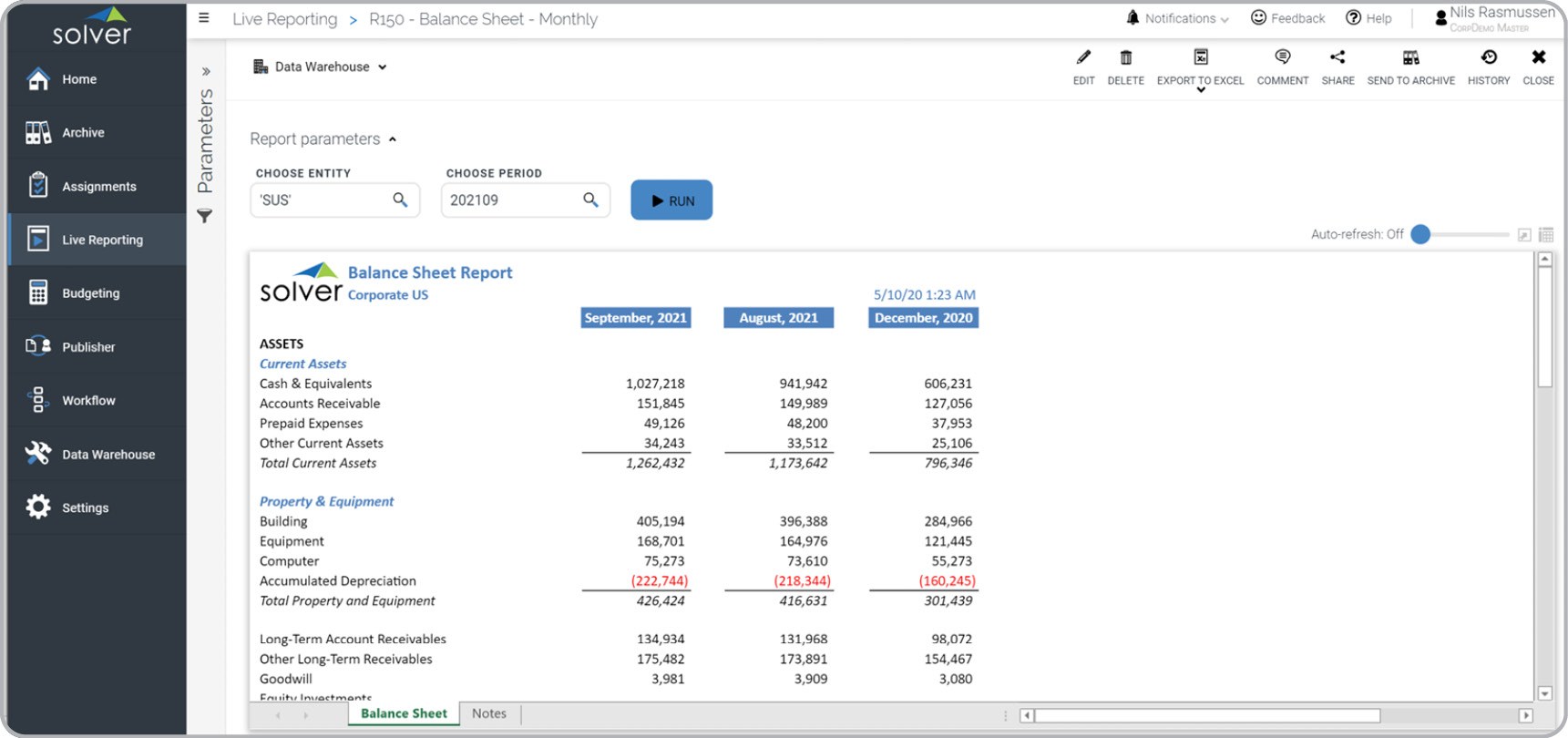Open the hamburger menu icon
The width and height of the screenshot is (1568, 738).
point(204,18)
